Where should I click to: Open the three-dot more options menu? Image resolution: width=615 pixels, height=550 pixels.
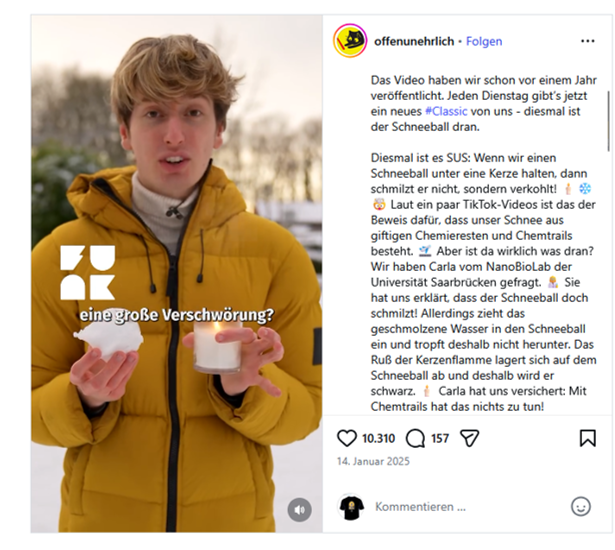coord(588,41)
